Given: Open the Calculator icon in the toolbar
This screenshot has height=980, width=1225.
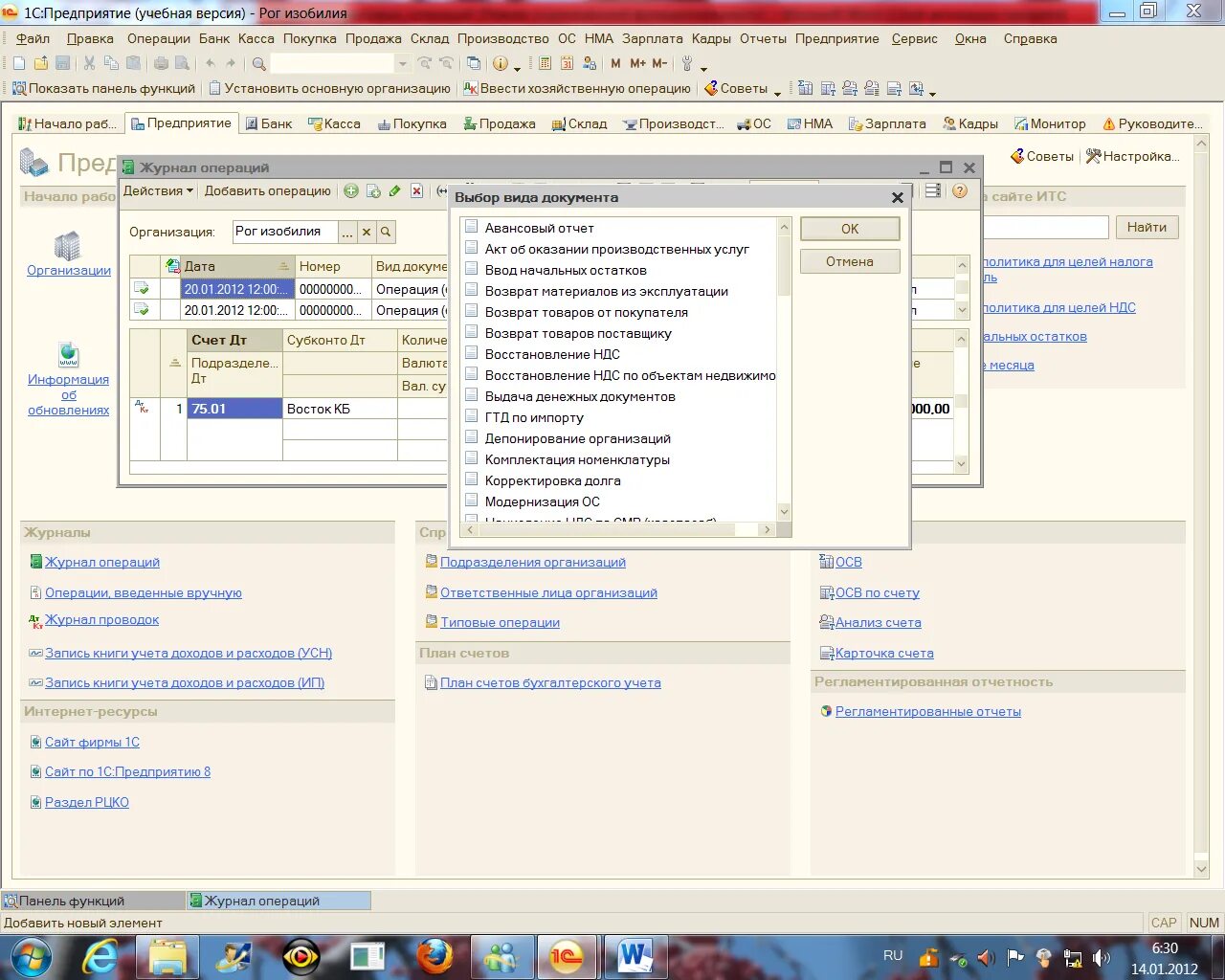Looking at the screenshot, I should tap(545, 63).
